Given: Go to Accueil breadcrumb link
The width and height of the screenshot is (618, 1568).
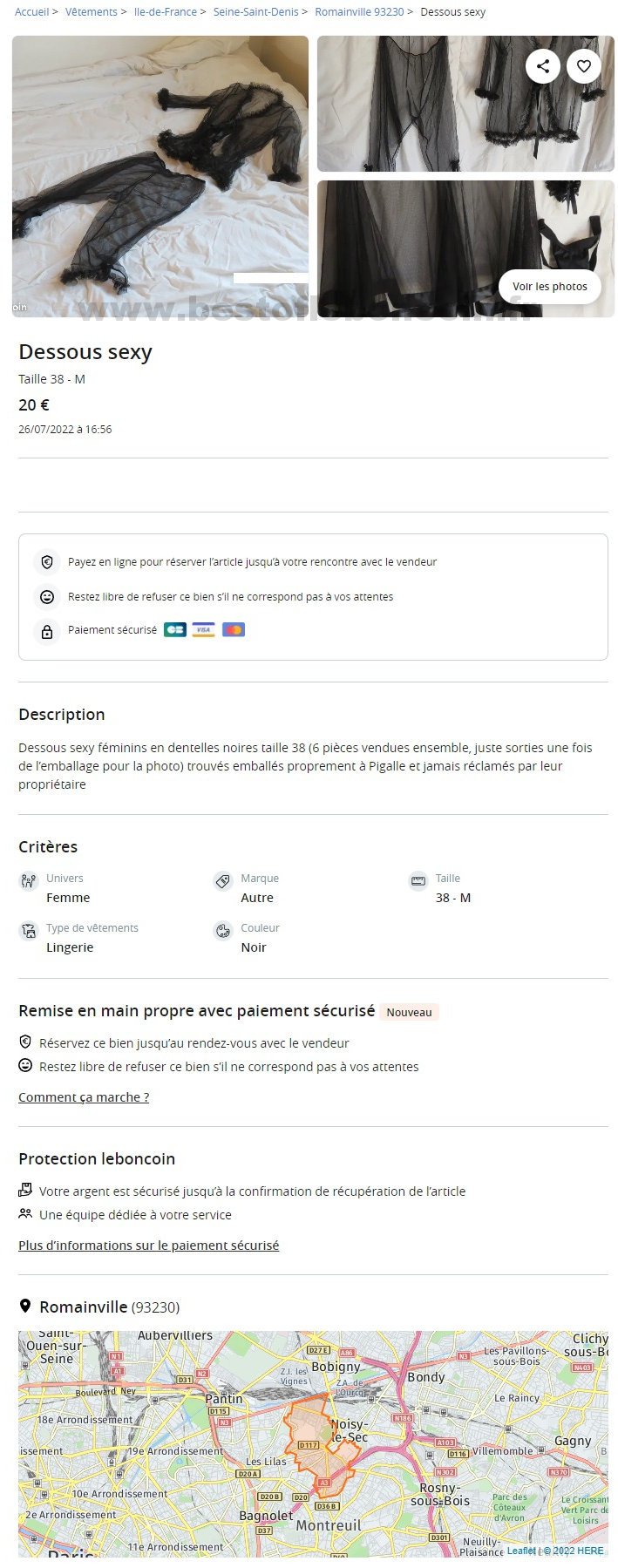Looking at the screenshot, I should [32, 12].
